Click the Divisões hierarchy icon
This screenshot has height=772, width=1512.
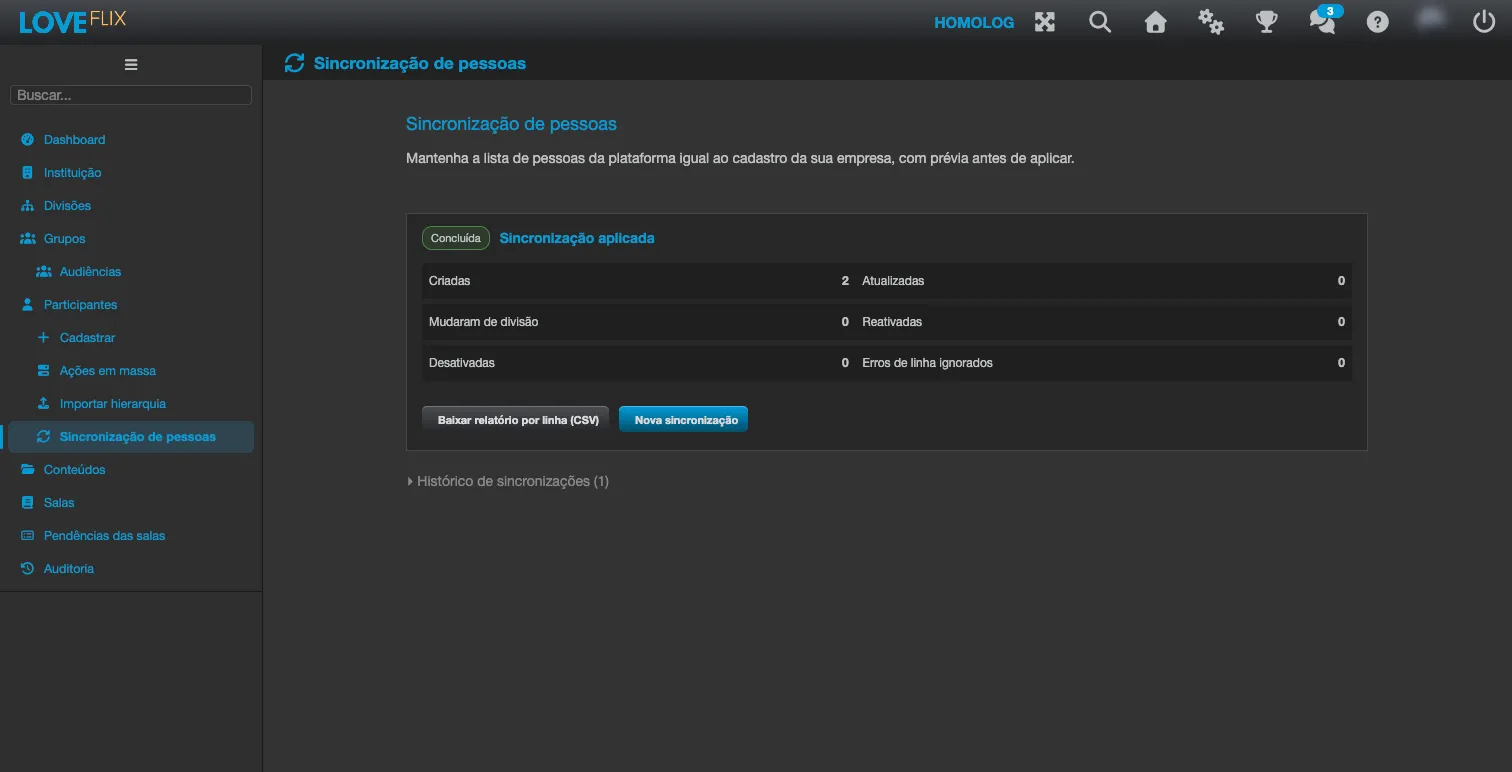click(x=28, y=206)
